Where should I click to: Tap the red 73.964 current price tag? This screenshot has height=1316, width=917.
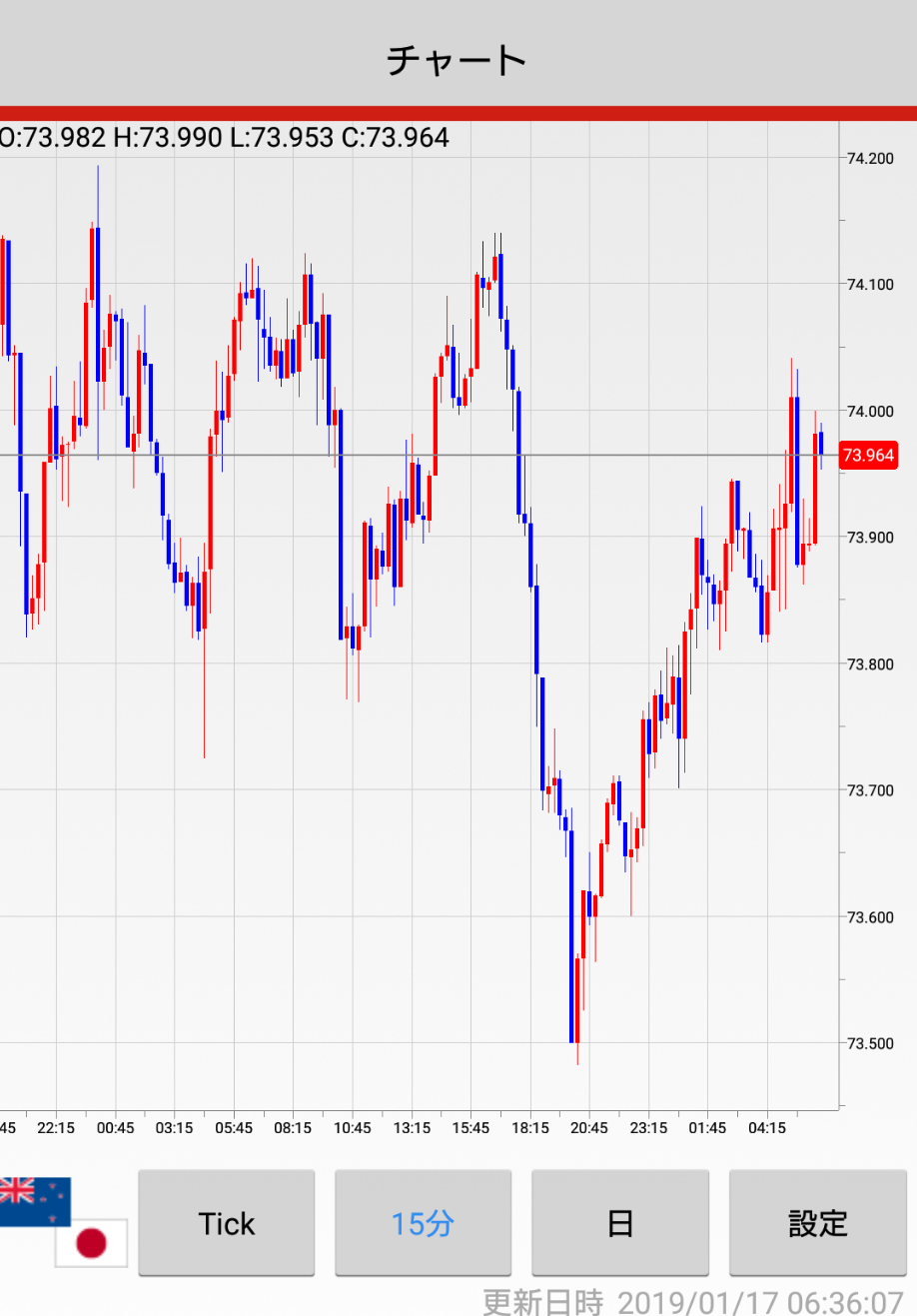pyautogui.click(x=868, y=456)
